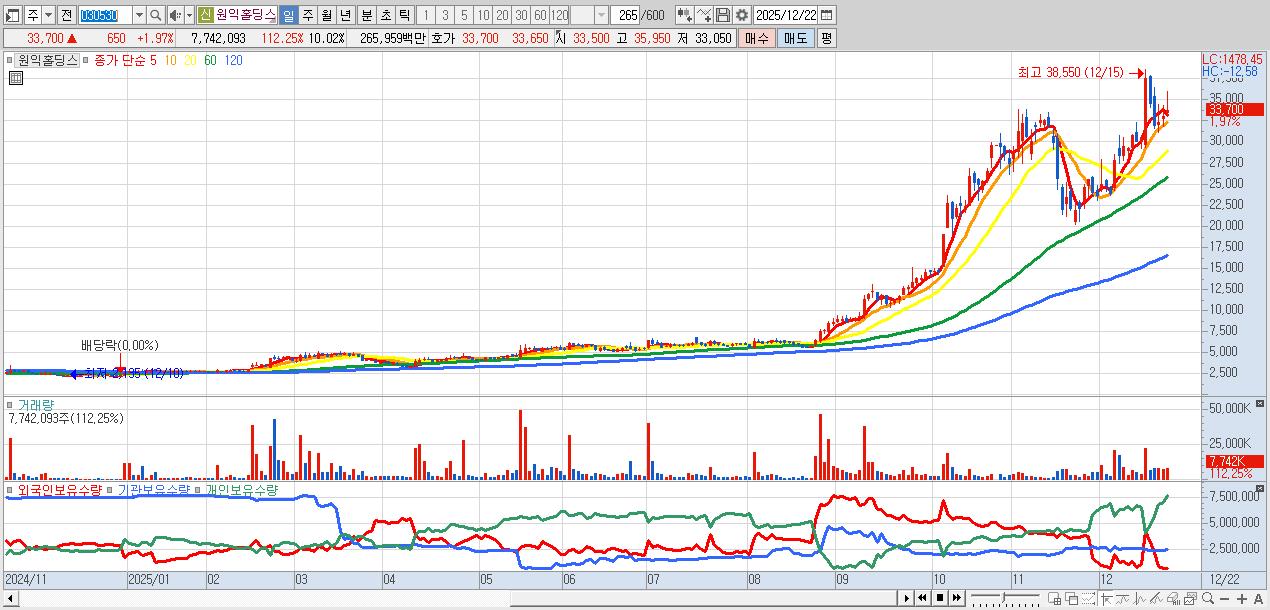Click the add indicator line icon
Screen dimensions: 1270x610
[704, 15]
